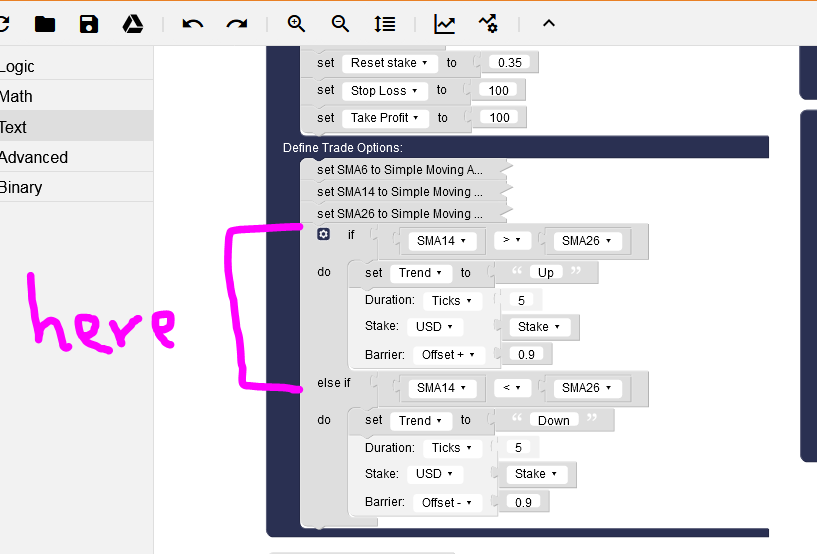Open Google Drive integration icon

click(133, 24)
